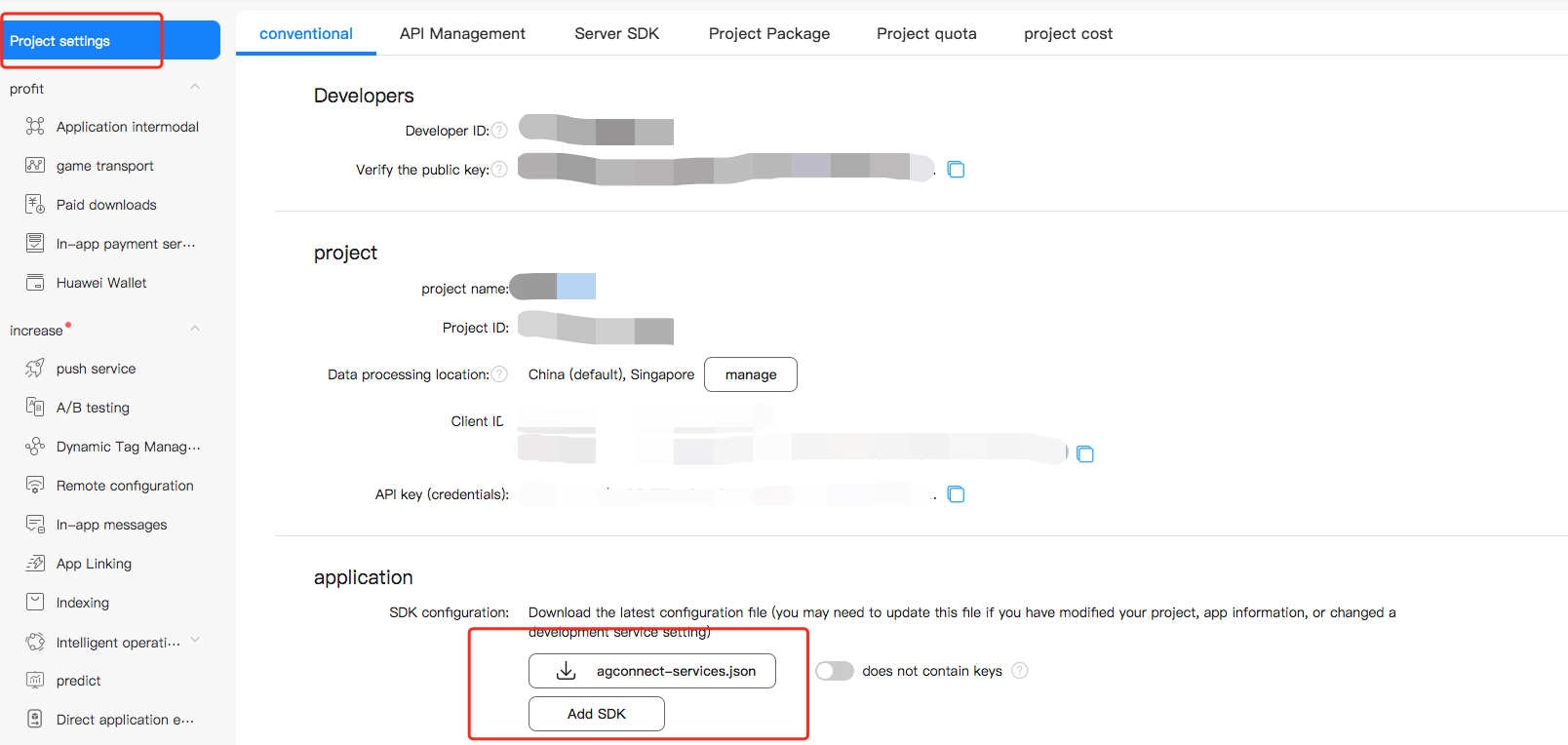Viewport: 1568px width, 745px height.
Task: Copy the Client ID value
Action: pos(1085,454)
